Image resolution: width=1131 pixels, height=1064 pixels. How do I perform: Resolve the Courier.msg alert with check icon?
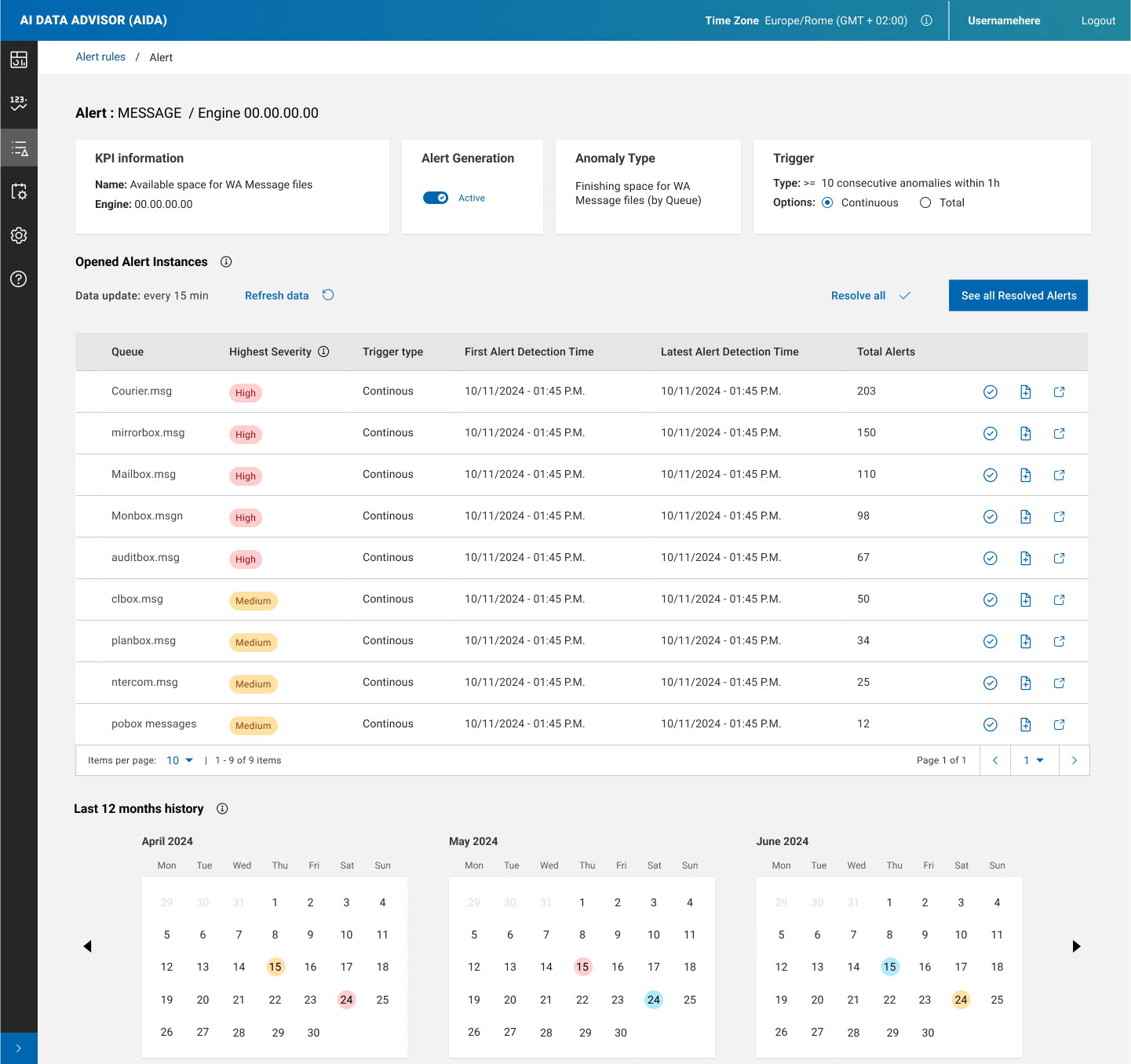pos(990,392)
